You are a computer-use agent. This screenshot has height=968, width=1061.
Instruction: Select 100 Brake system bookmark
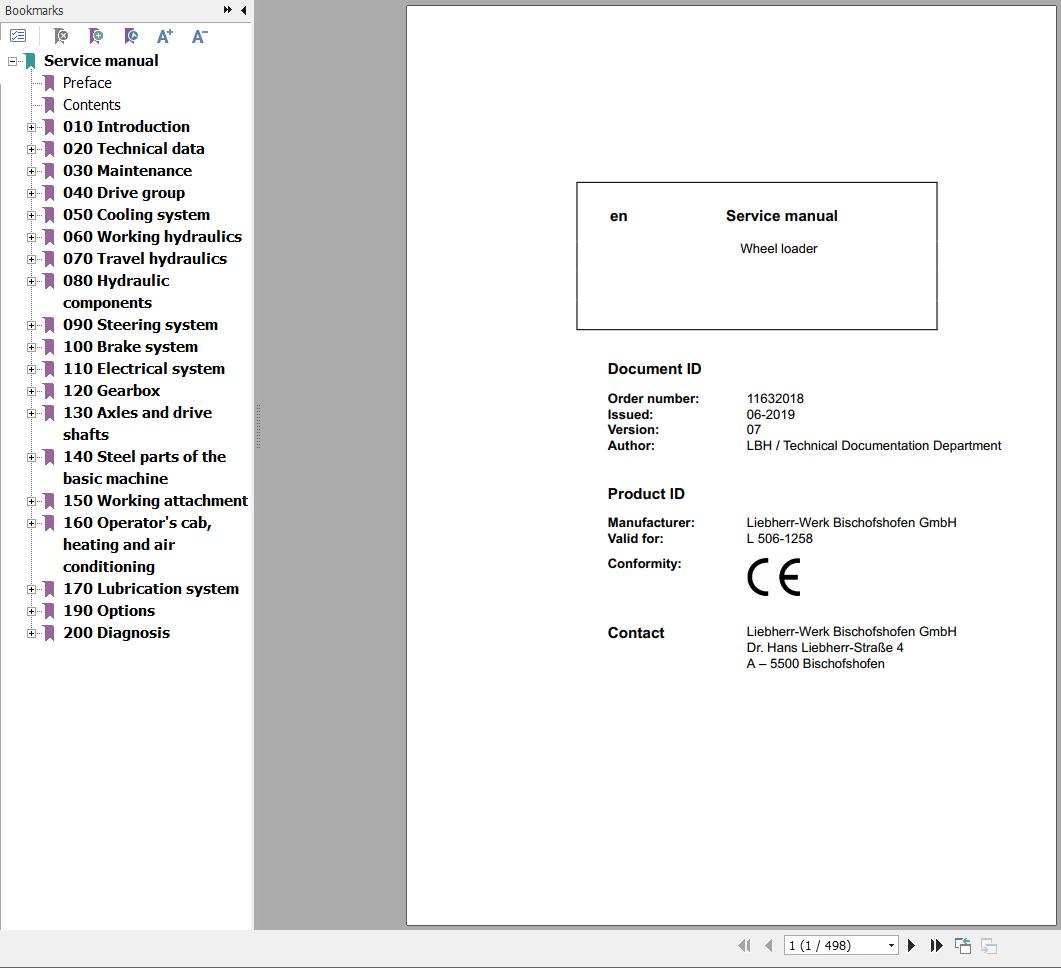pyautogui.click(x=130, y=346)
